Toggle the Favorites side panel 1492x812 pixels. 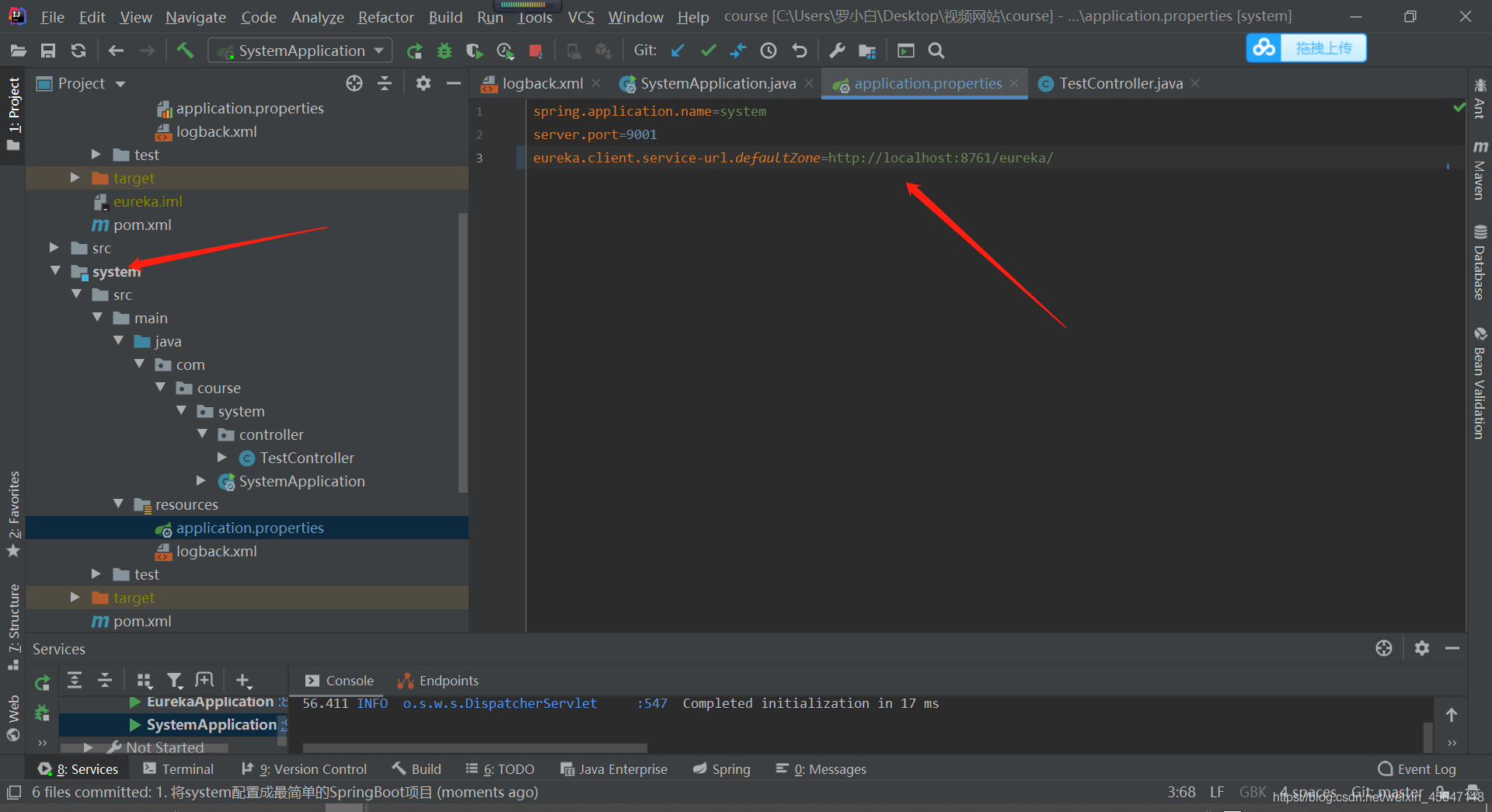(x=13, y=514)
